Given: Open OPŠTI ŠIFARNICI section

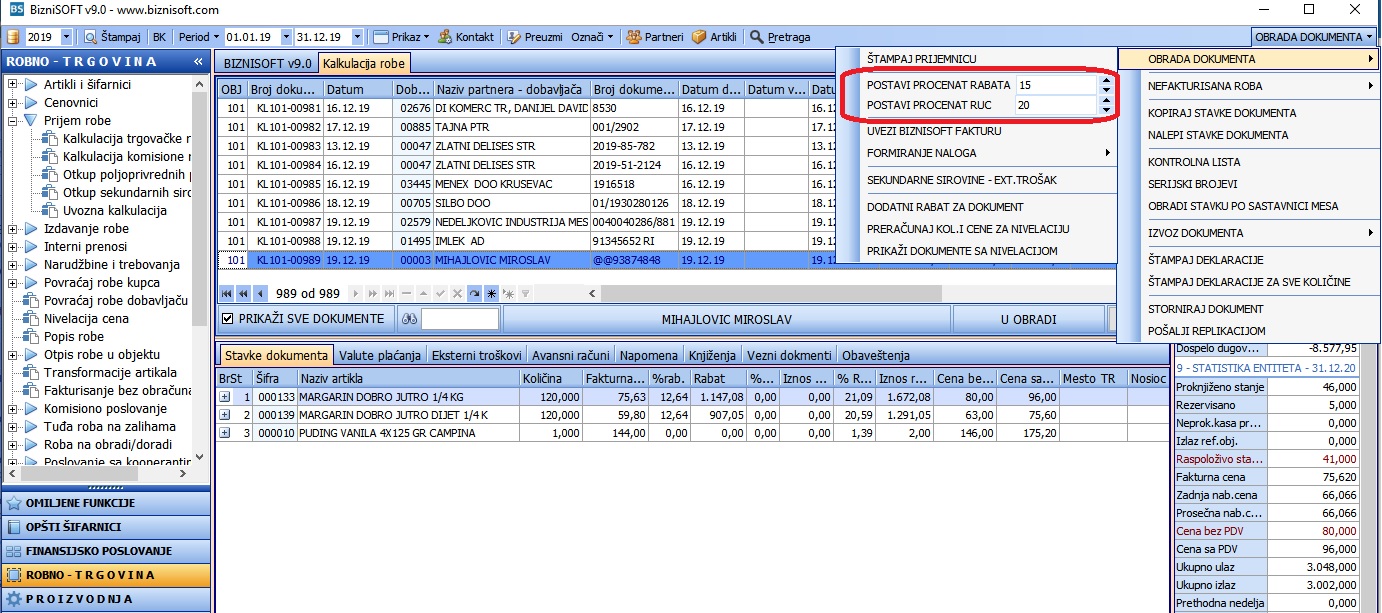Looking at the screenshot, I should [x=105, y=527].
